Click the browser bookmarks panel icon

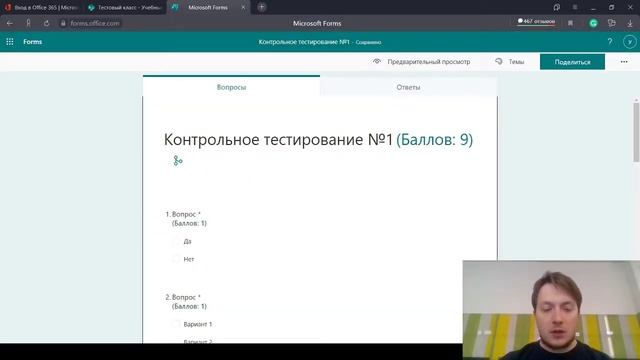[557, 7]
